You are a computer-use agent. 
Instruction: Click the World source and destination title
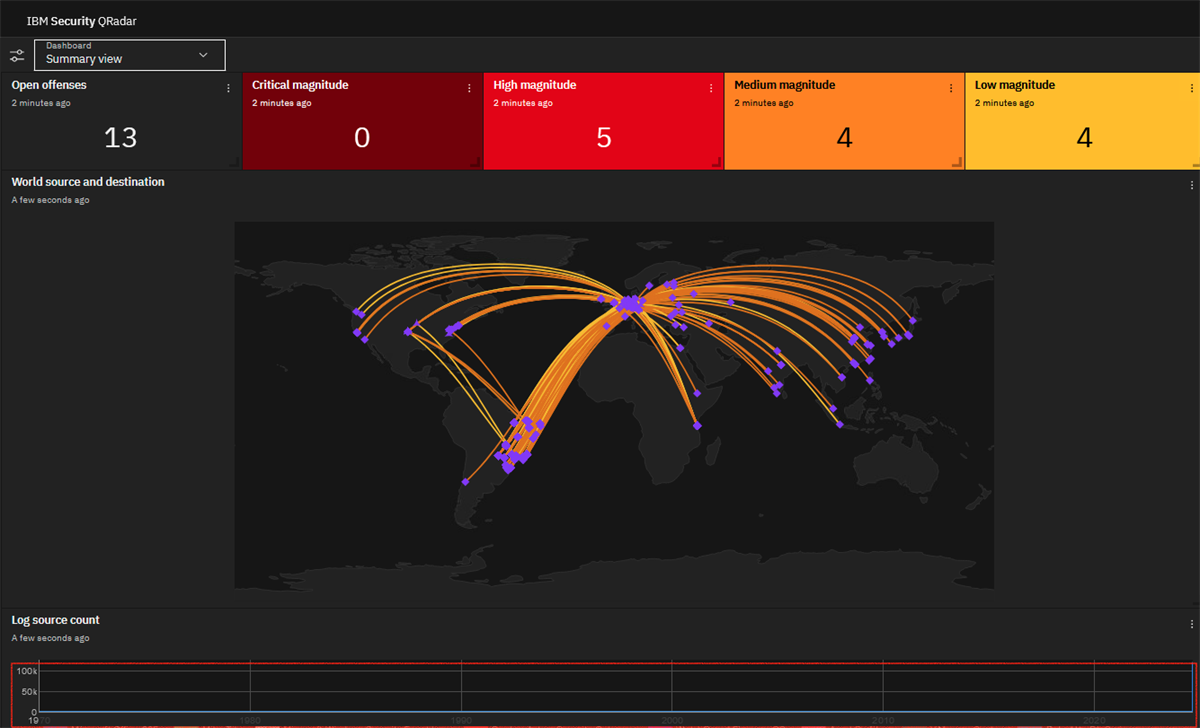tap(88, 182)
